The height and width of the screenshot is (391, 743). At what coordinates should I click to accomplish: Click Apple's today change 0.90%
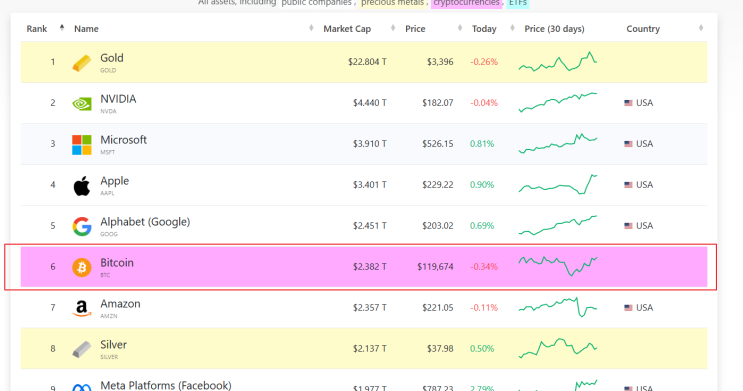482,185
